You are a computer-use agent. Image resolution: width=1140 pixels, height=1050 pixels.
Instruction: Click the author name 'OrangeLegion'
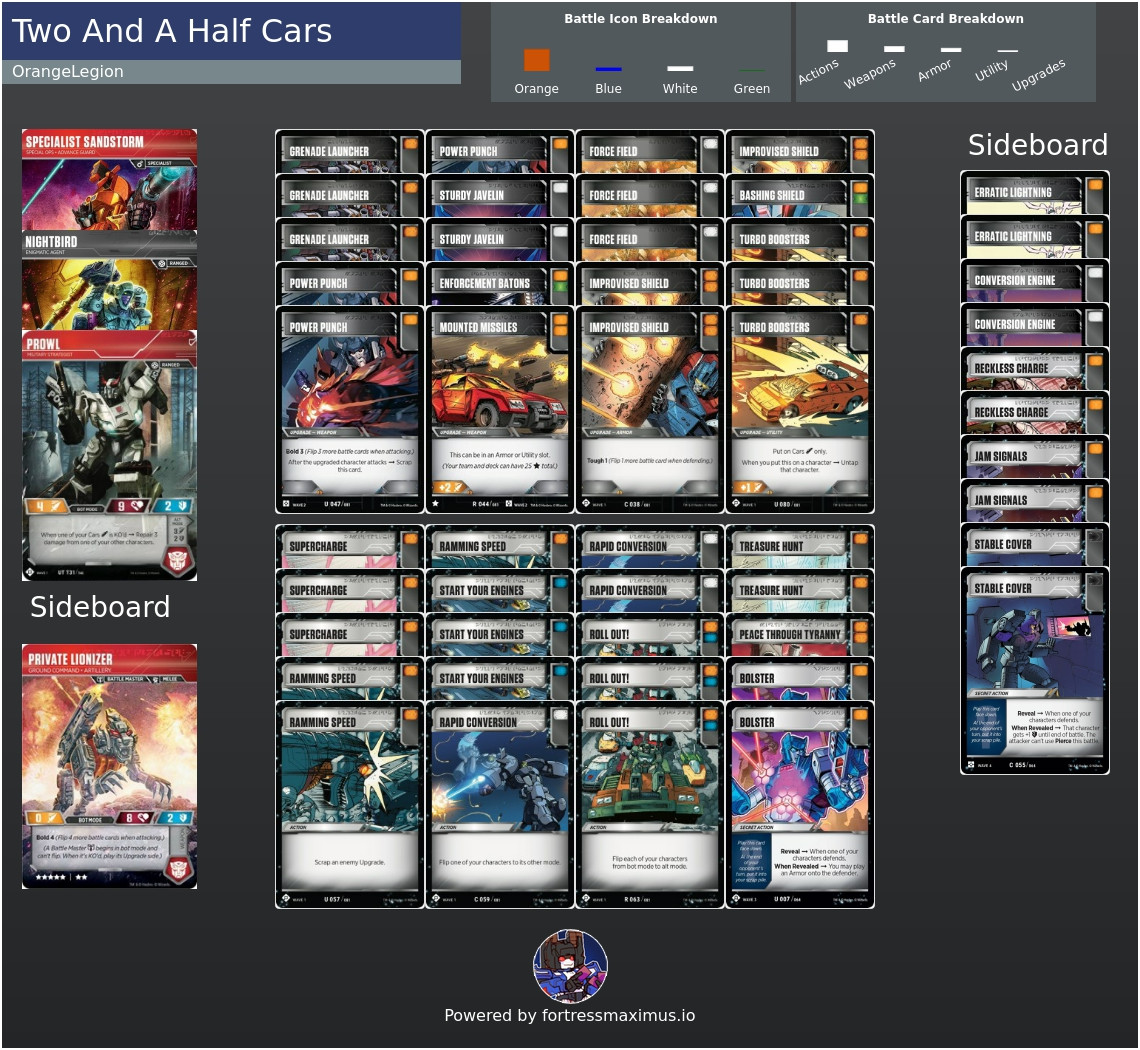(68, 71)
